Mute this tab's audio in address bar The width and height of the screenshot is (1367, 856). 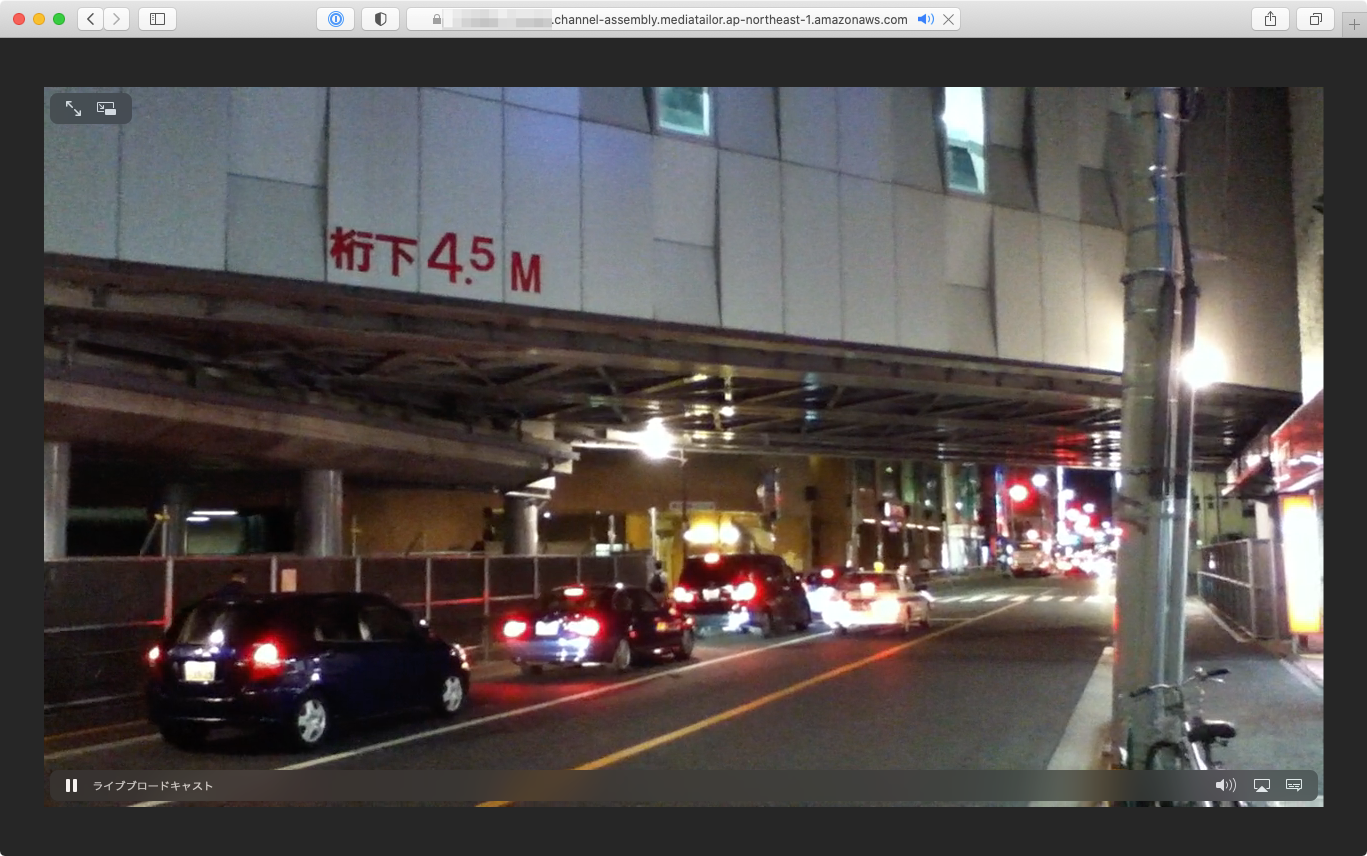coord(925,19)
